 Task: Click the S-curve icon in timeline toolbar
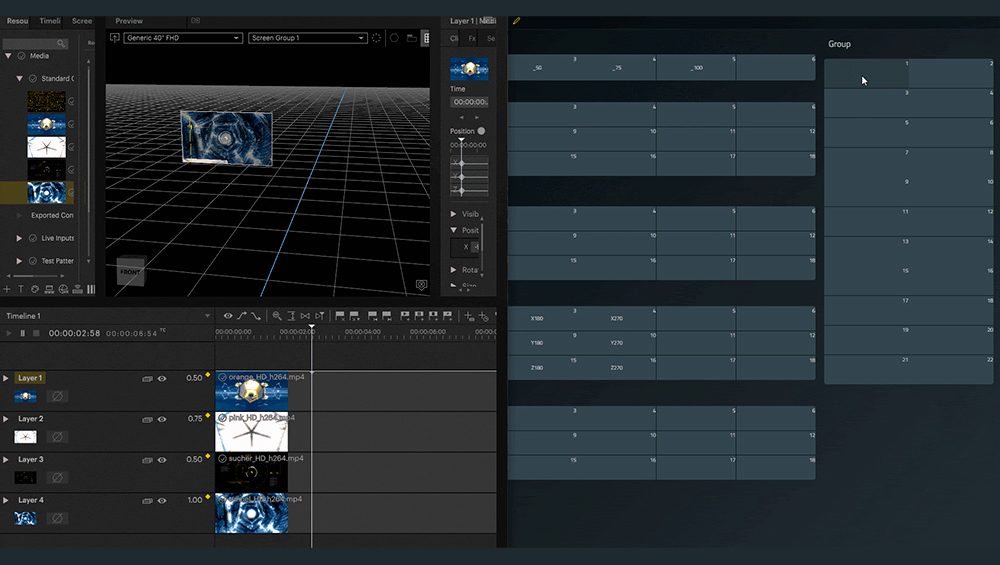tap(256, 316)
